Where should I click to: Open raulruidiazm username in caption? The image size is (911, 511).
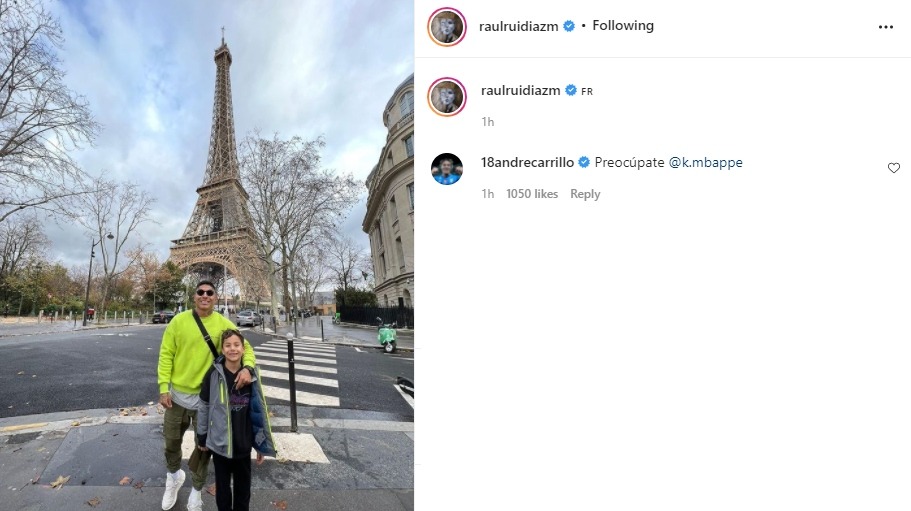pos(521,91)
